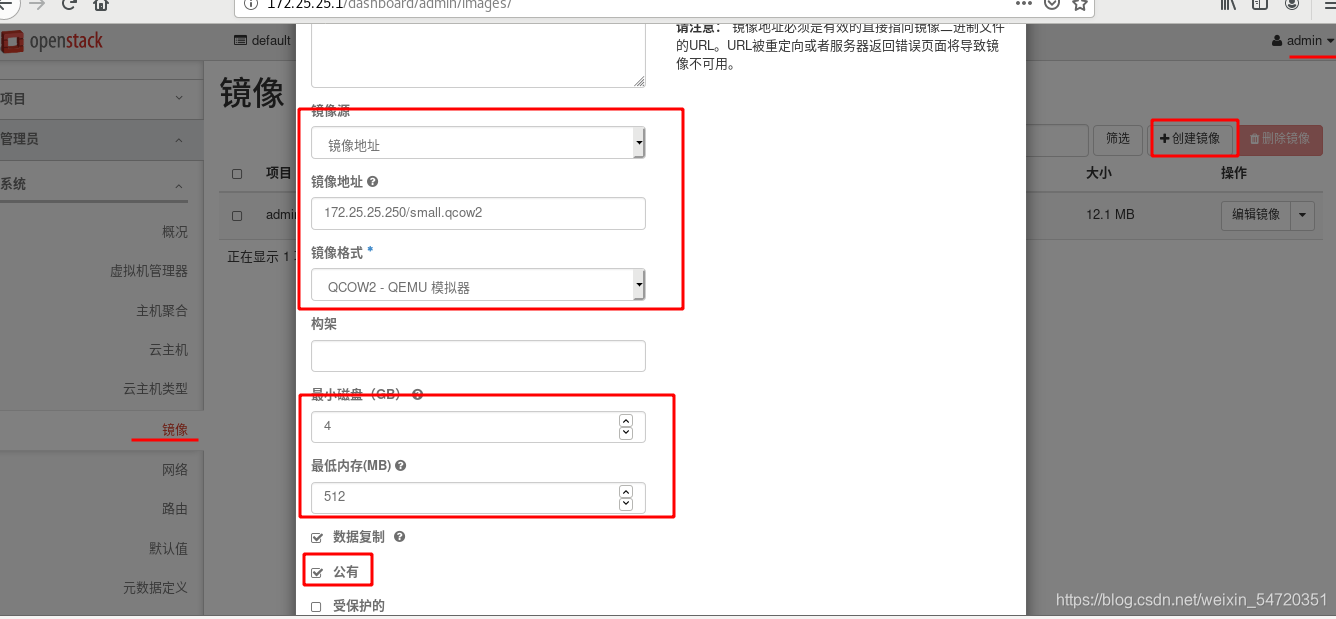Screen dimensions: 1336x619
Task: Uncheck the 公有 checkbox
Action: (x=317, y=573)
